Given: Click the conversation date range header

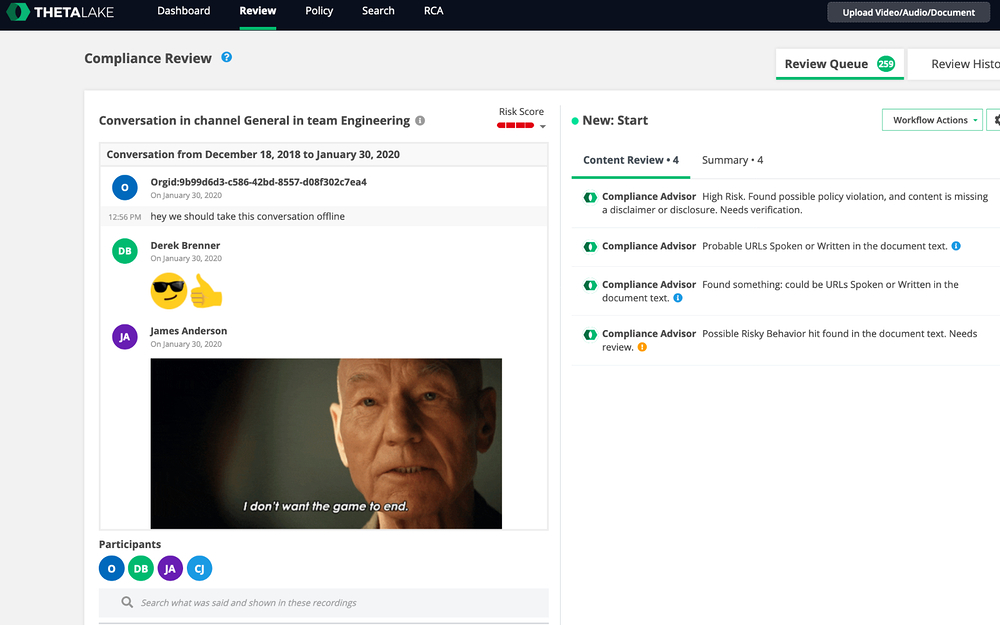Looking at the screenshot, I should pos(324,154).
